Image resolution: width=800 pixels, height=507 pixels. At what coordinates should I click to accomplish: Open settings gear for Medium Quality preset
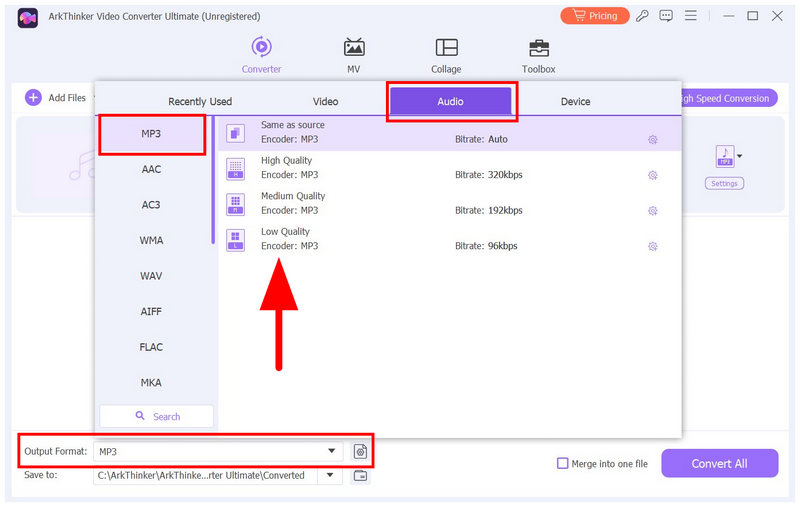(653, 211)
